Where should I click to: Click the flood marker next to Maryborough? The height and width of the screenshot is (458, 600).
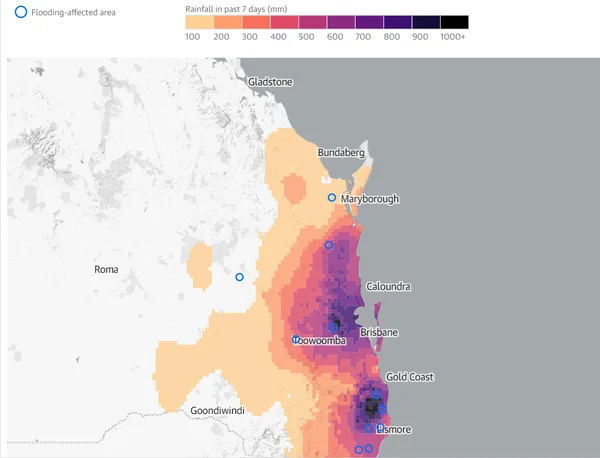(x=332, y=198)
